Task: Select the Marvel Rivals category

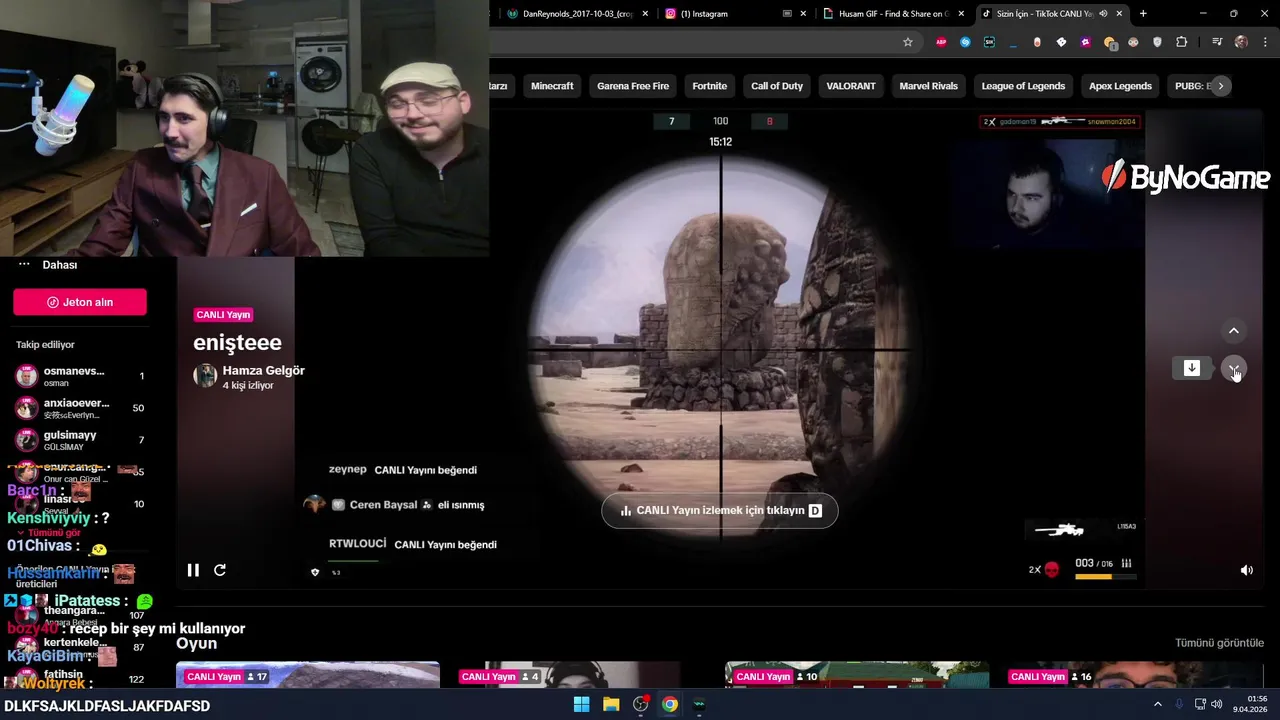Action: [x=929, y=86]
